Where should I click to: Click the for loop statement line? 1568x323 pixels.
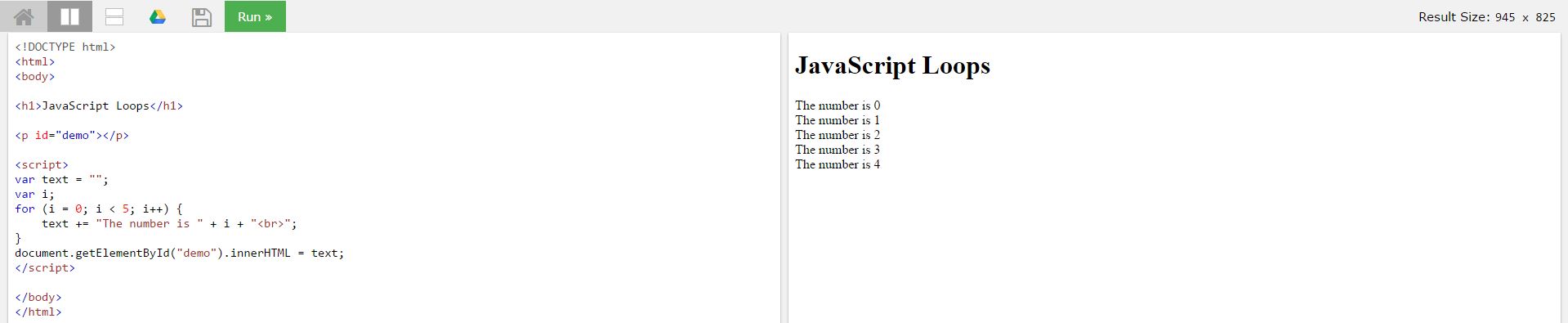(x=99, y=209)
